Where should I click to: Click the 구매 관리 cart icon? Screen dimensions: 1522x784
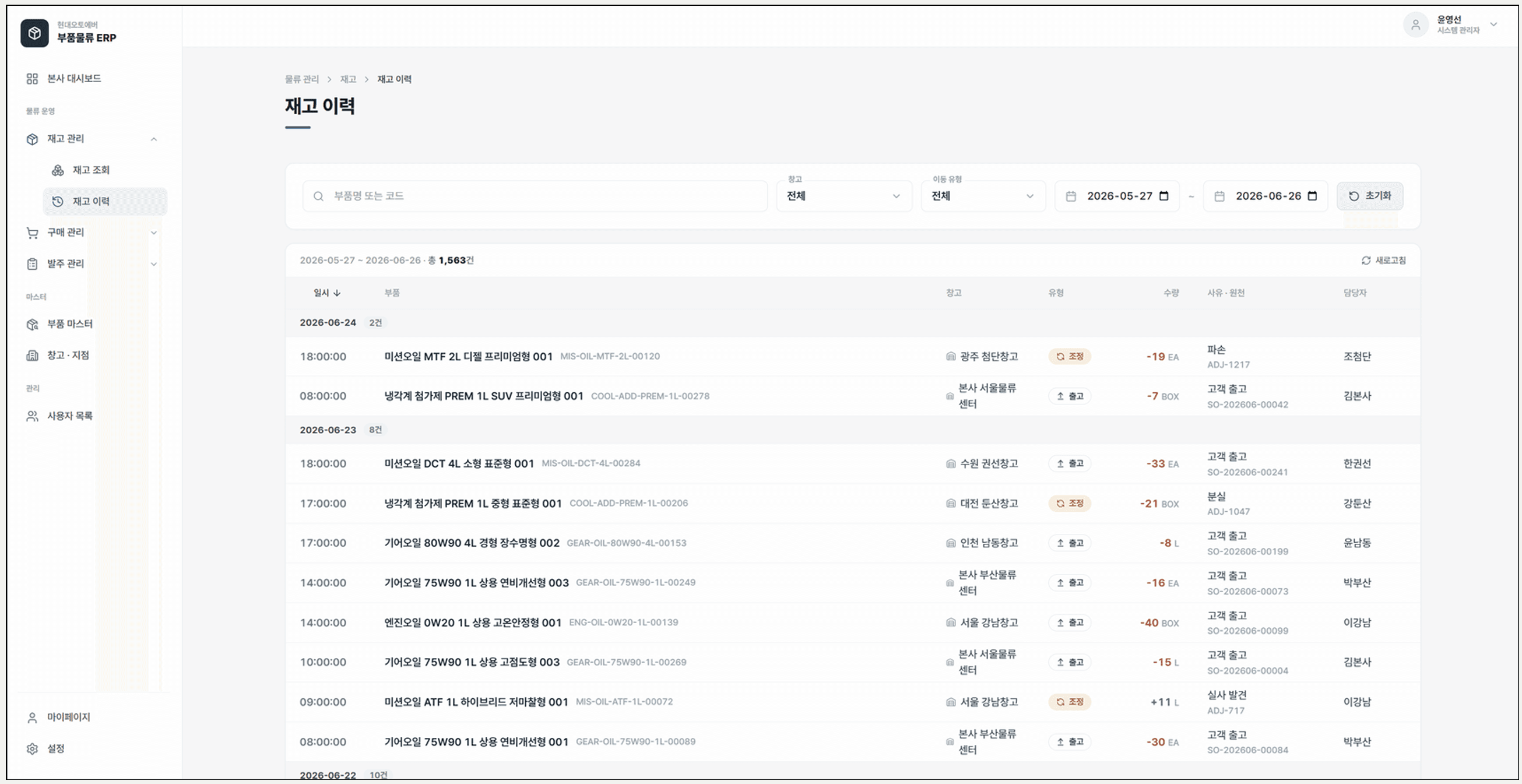tap(33, 233)
